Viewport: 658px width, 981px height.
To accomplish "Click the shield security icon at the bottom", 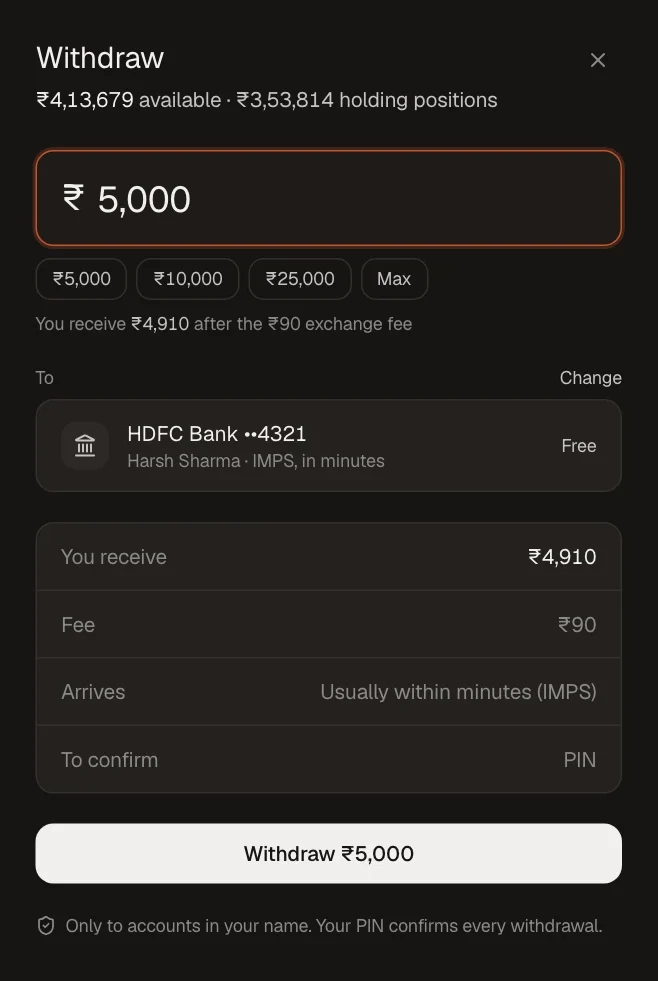I will tap(46, 925).
